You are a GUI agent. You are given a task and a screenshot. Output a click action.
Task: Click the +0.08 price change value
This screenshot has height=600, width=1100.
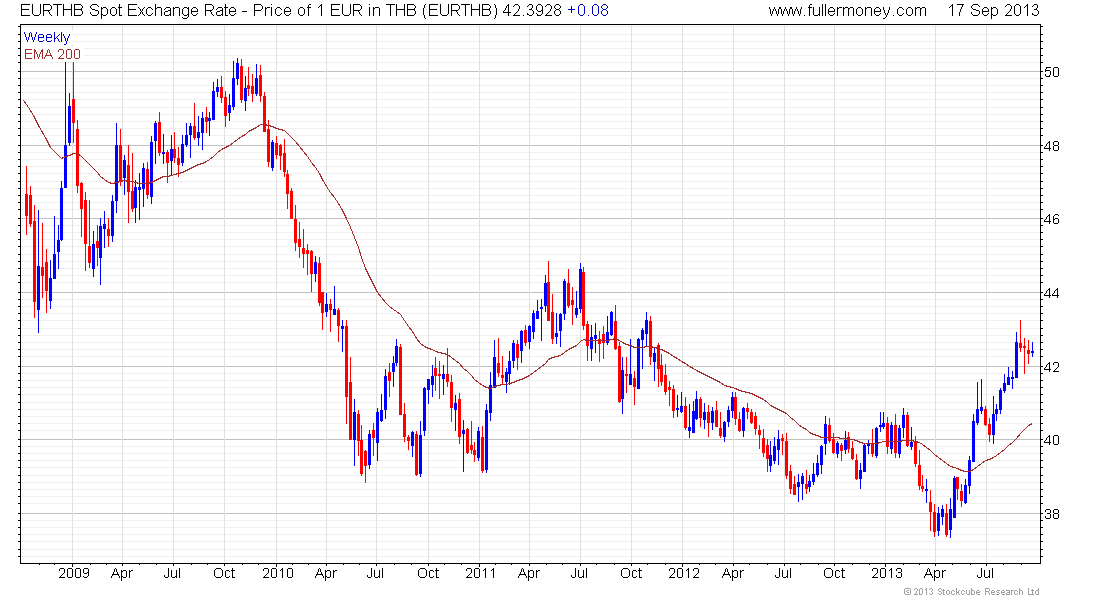click(588, 11)
